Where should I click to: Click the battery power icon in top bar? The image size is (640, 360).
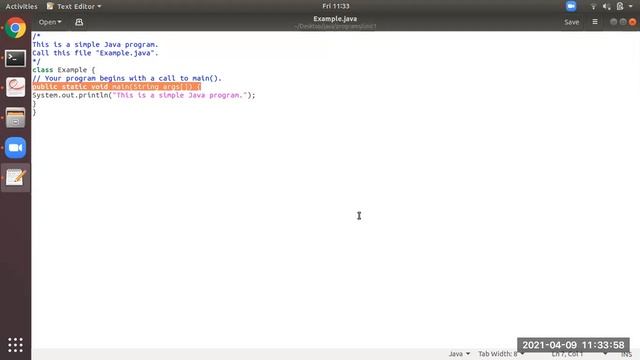620,6
